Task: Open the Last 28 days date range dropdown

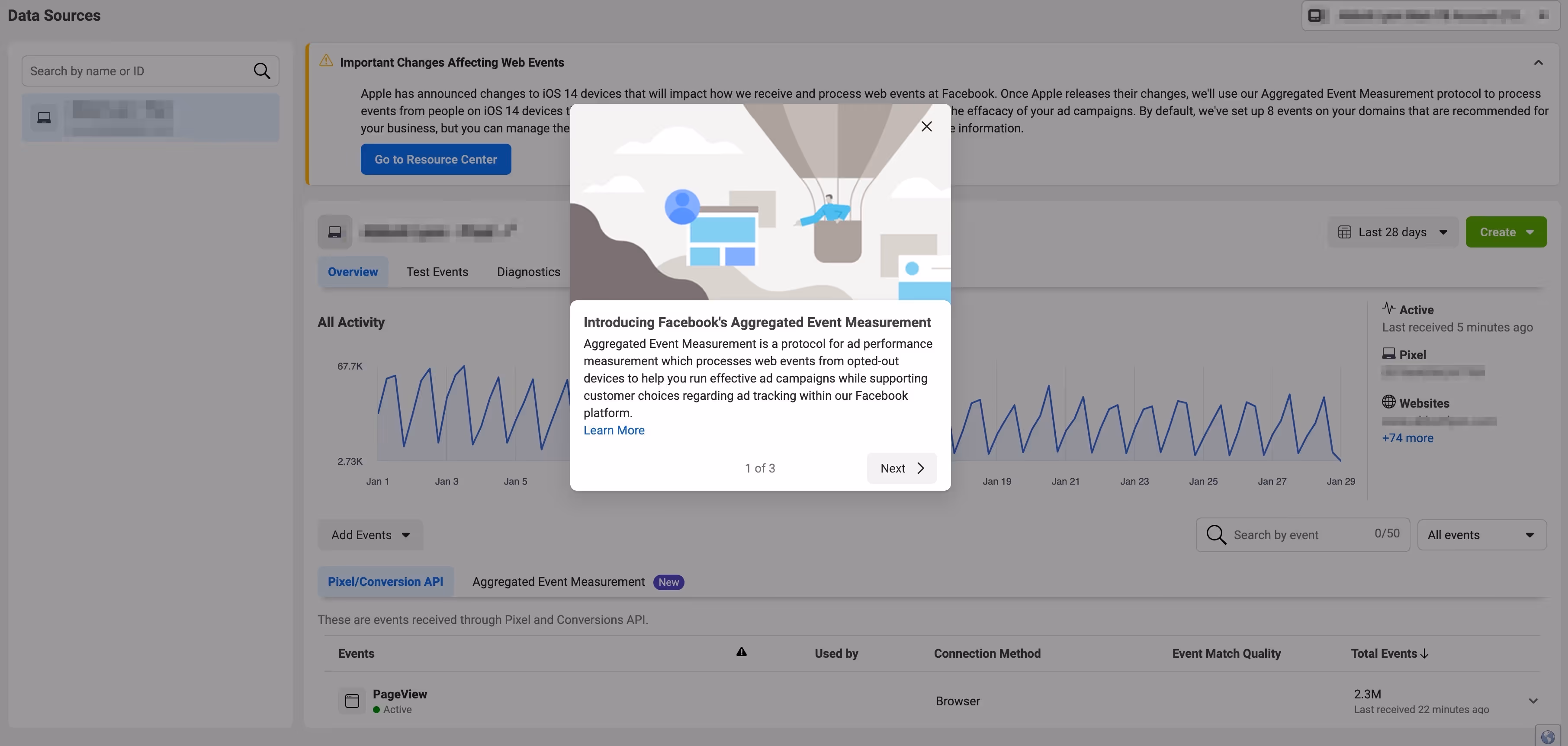Action: pos(1393,232)
